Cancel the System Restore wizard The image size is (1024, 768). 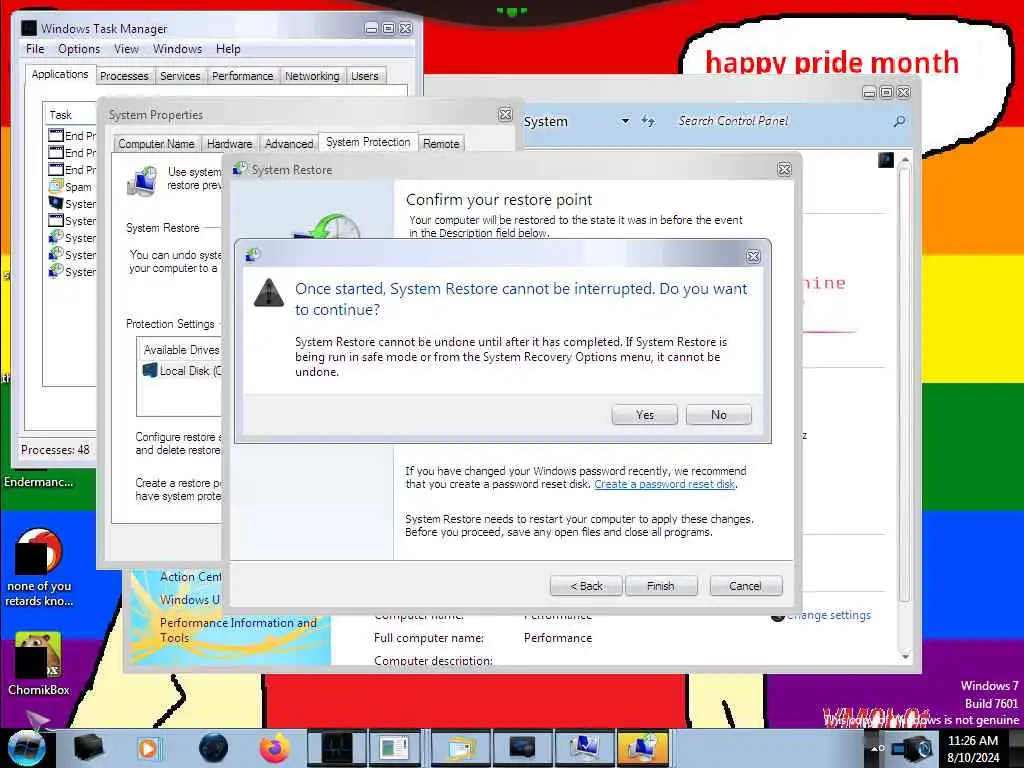[x=746, y=586]
